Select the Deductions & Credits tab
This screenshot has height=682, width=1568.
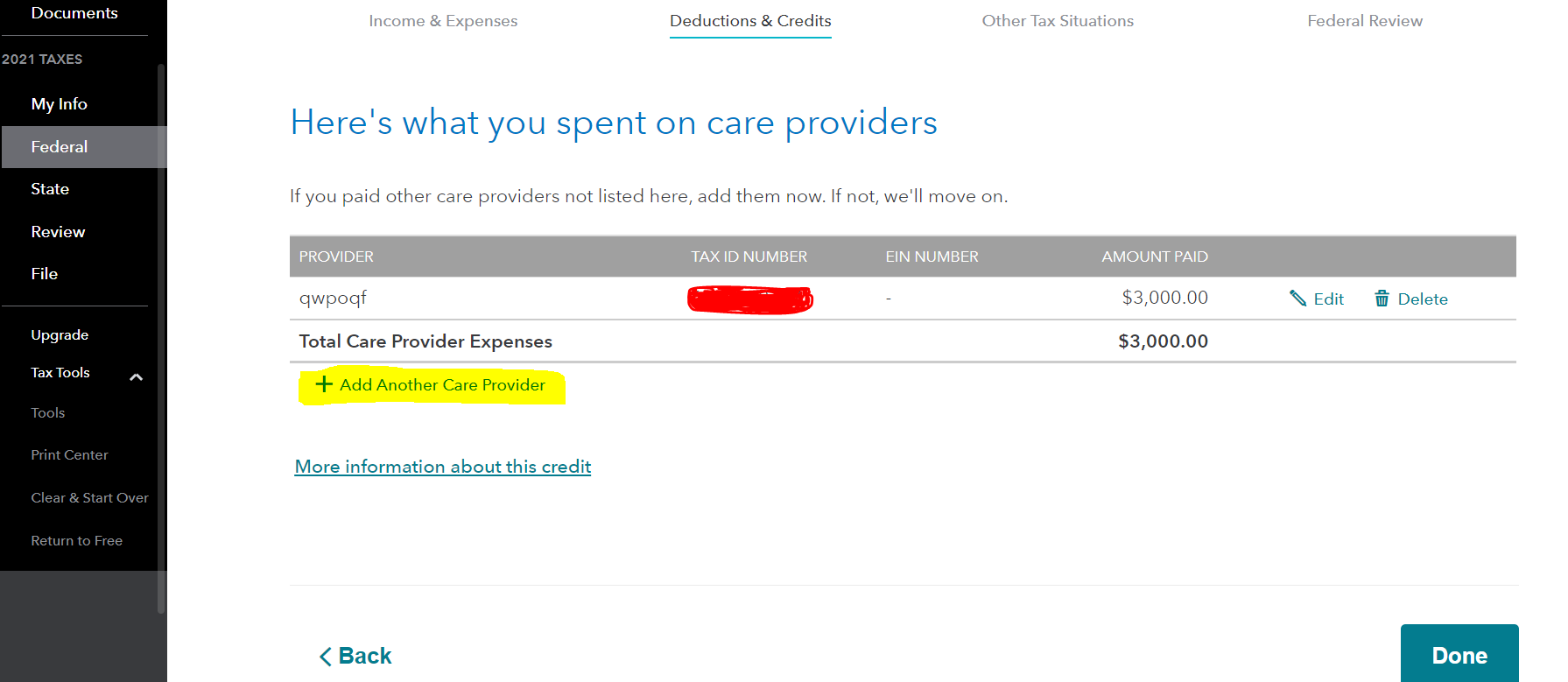pos(750,21)
